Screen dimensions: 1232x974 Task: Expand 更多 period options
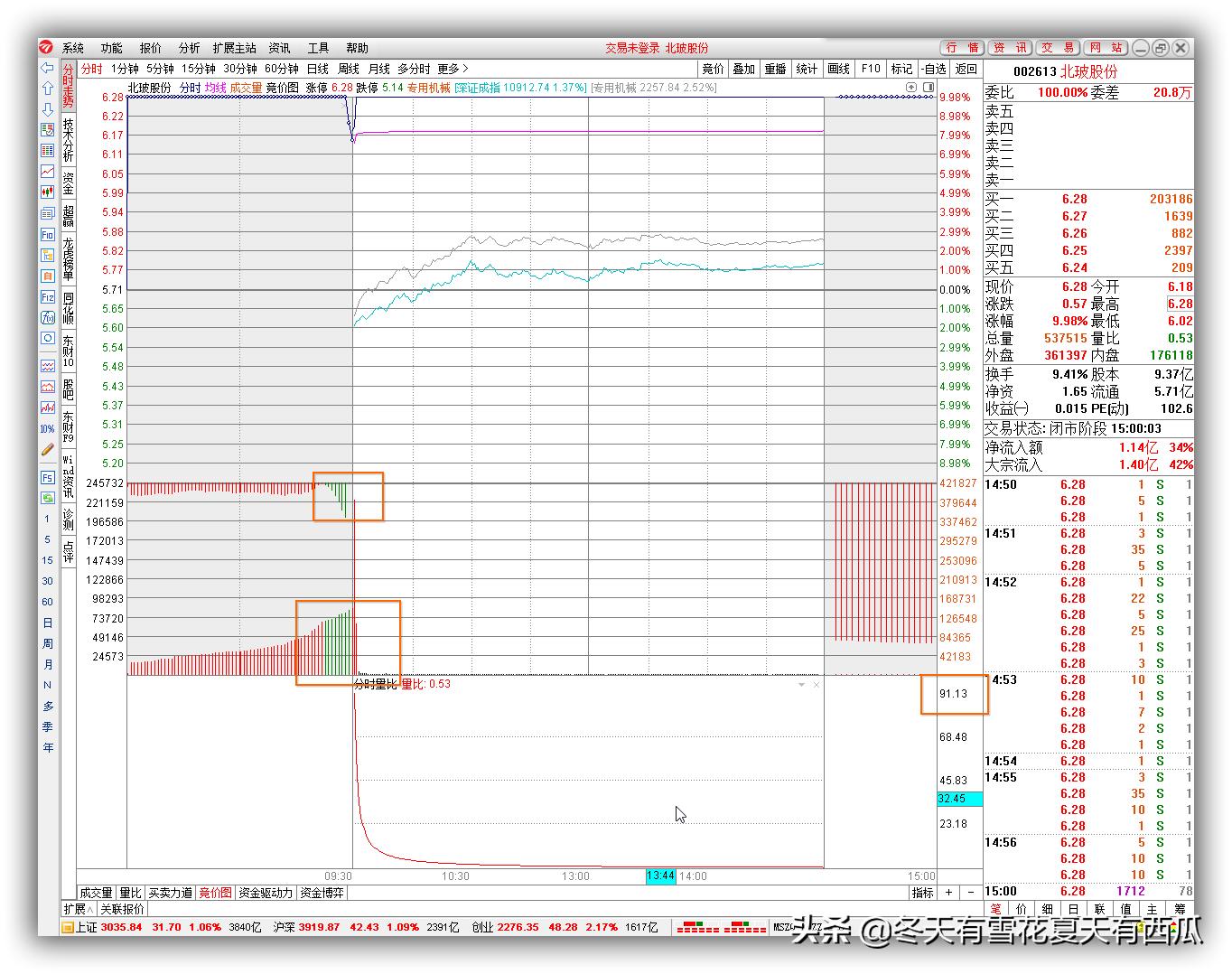(x=453, y=69)
